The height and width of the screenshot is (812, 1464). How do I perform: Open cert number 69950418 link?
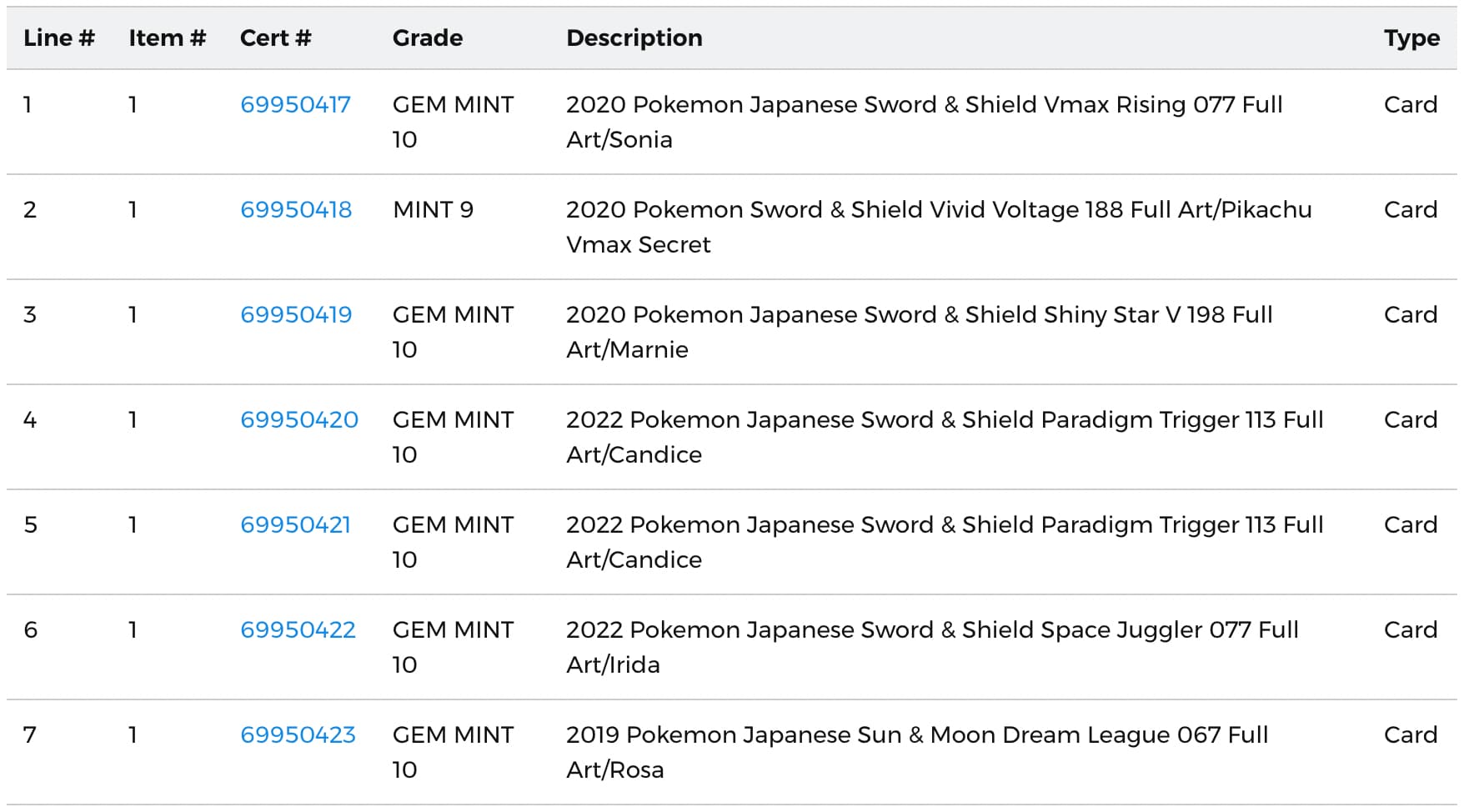[296, 210]
